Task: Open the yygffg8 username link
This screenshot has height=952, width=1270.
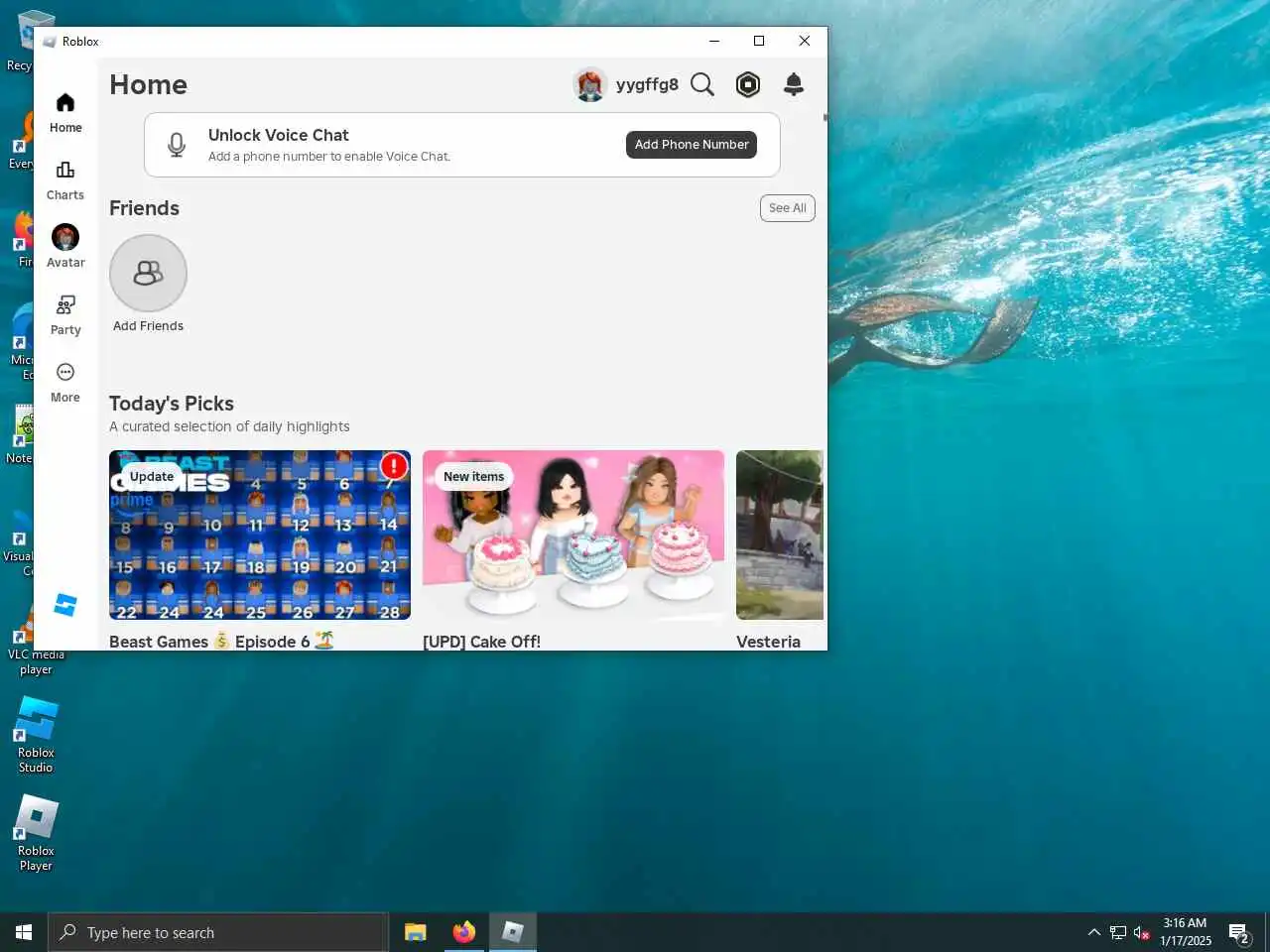Action: (x=647, y=84)
